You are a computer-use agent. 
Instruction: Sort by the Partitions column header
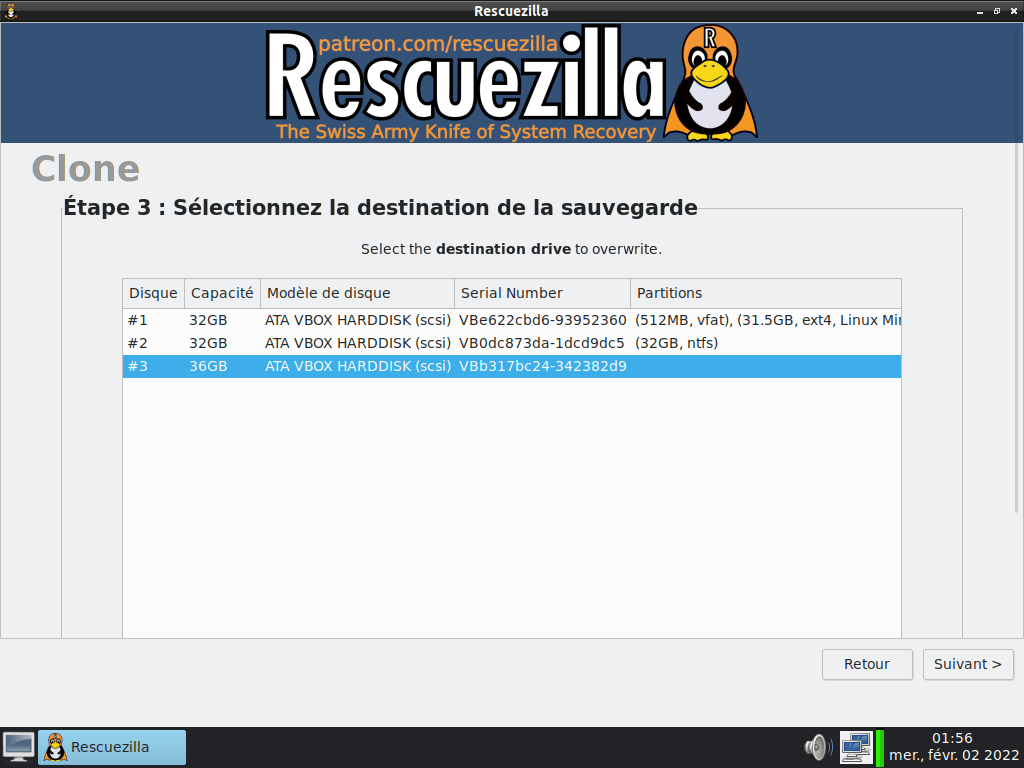point(765,293)
